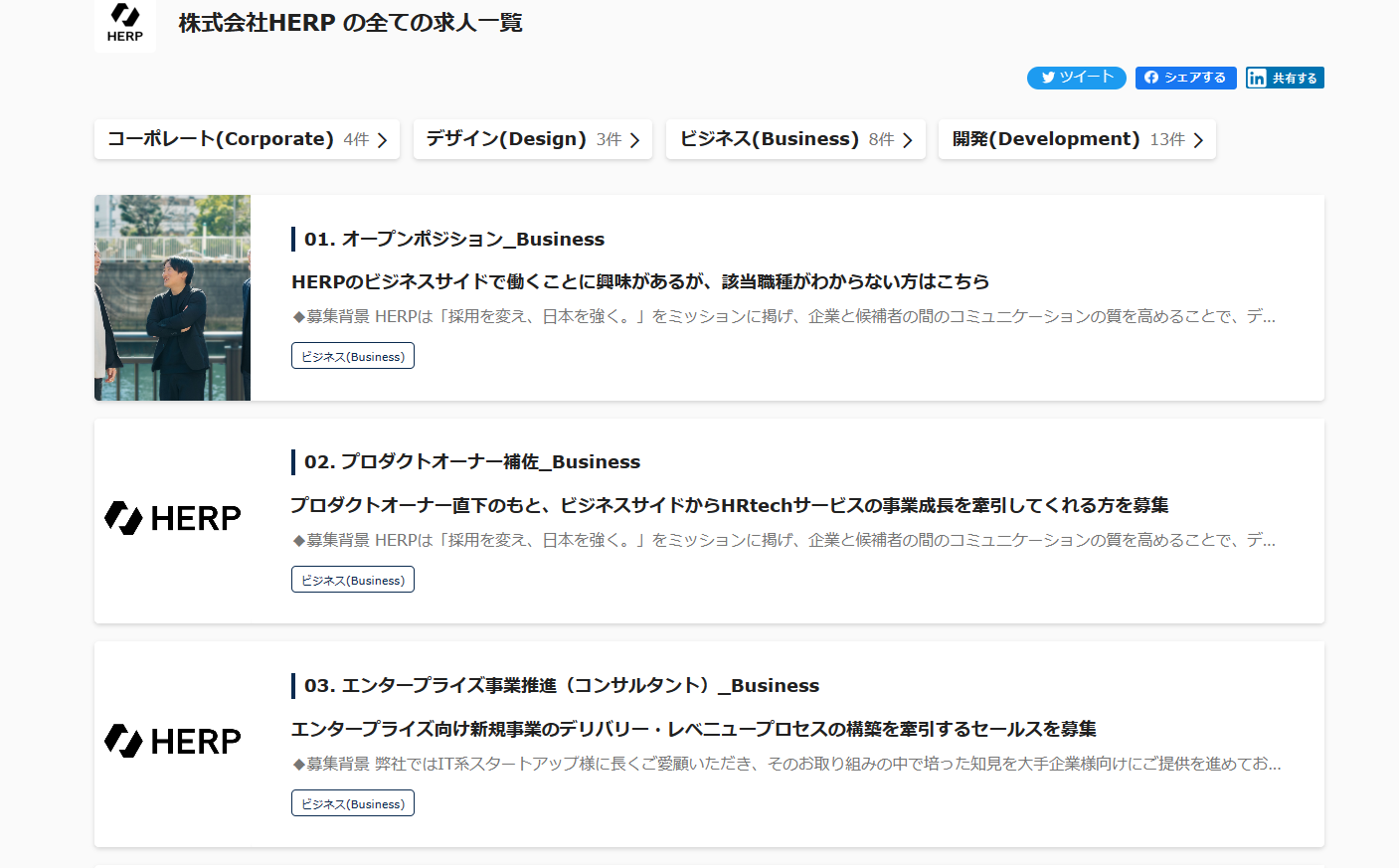Image resolution: width=1399 pixels, height=868 pixels.
Task: Open the 02. プロダクトオーナー補佐_Business job title
Action: [x=472, y=461]
